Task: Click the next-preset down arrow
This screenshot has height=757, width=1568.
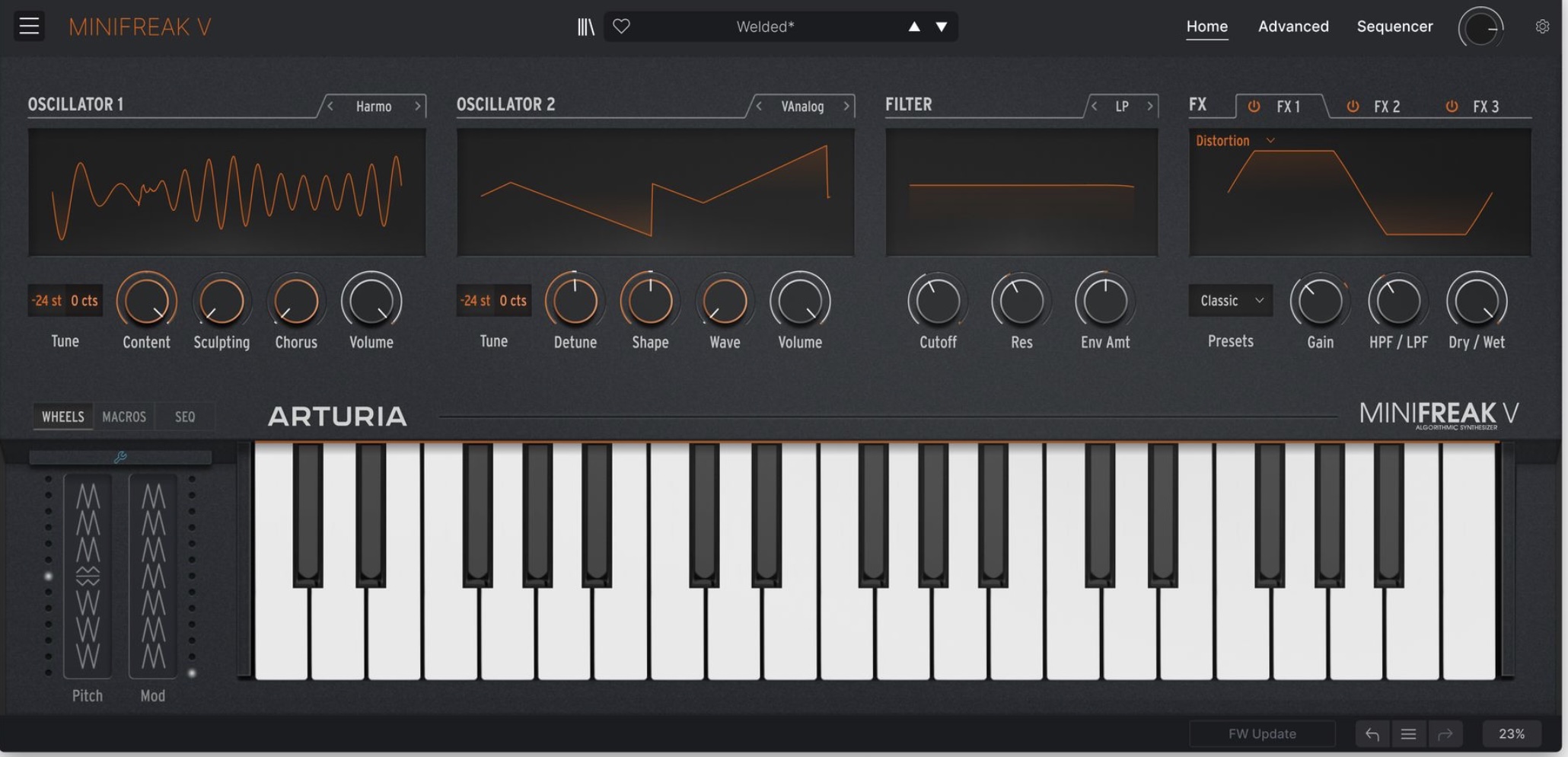Action: tap(941, 26)
